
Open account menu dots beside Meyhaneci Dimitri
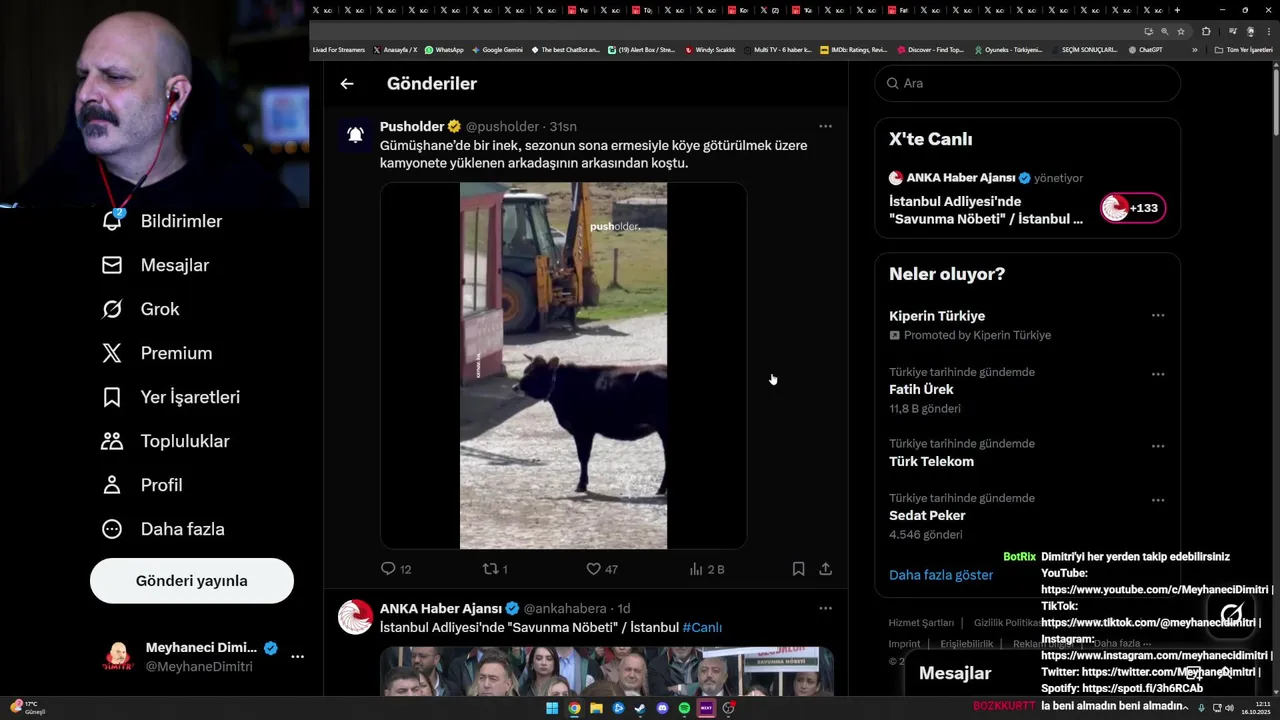point(297,656)
